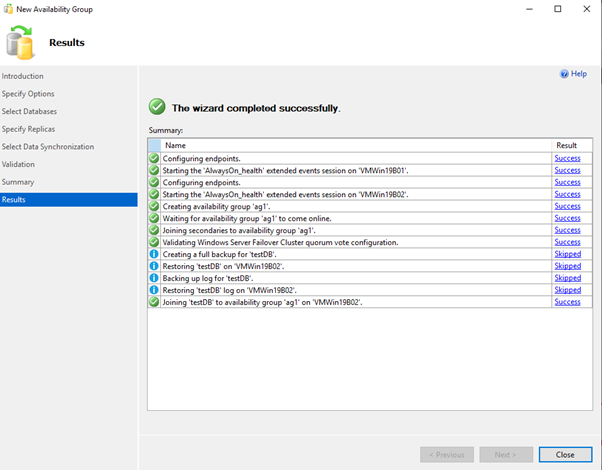602x470 pixels.
Task: Click the green success icon beside 'Creating availability group'
Action: tap(154, 206)
